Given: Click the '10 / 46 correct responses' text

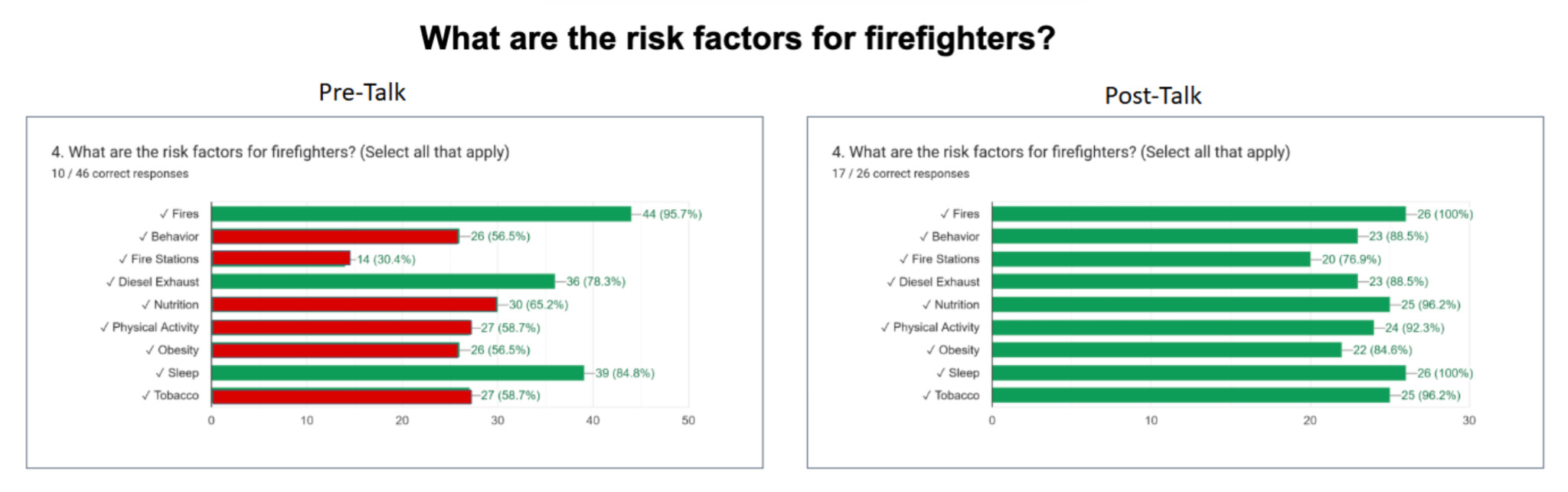Looking at the screenshot, I should click(x=119, y=174).
